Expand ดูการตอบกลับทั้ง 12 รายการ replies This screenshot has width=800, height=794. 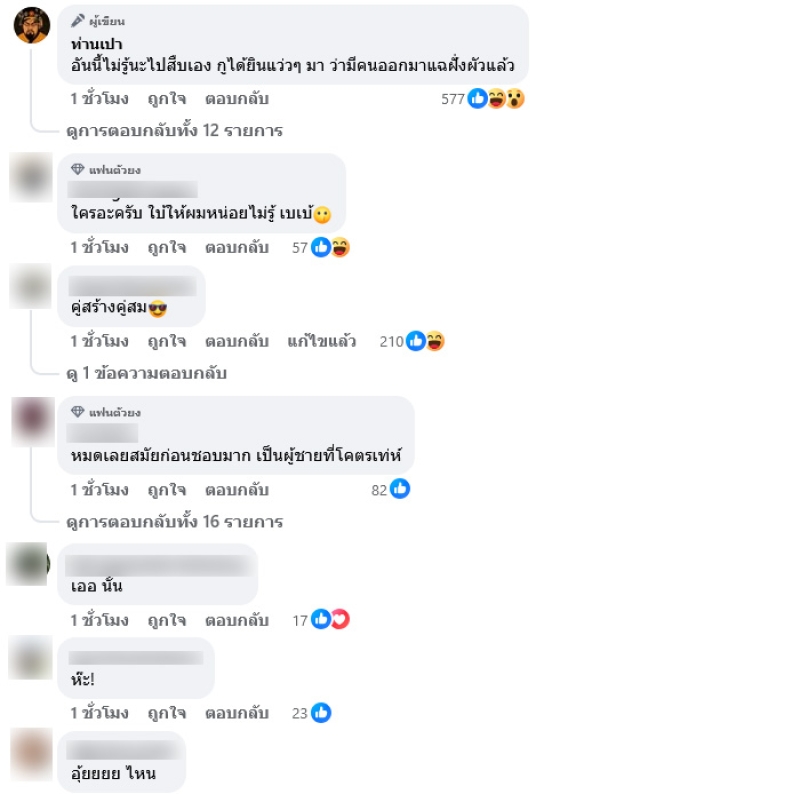pyautogui.click(x=174, y=131)
